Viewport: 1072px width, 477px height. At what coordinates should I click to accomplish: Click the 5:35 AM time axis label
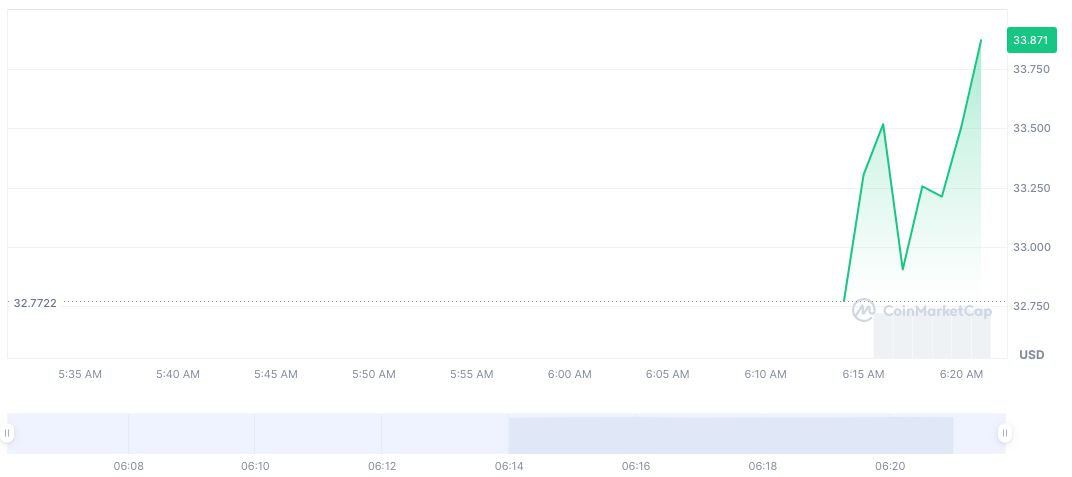point(80,374)
